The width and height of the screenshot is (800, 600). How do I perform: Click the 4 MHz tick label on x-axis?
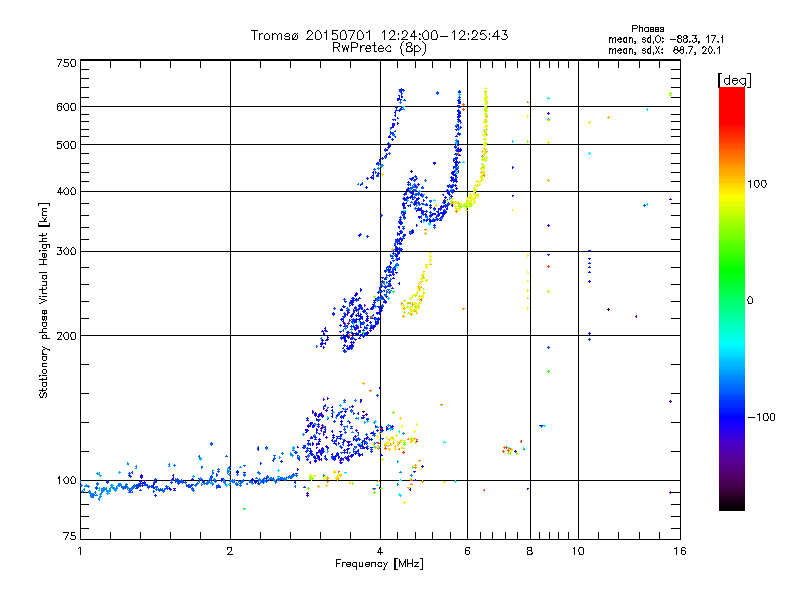coord(380,551)
